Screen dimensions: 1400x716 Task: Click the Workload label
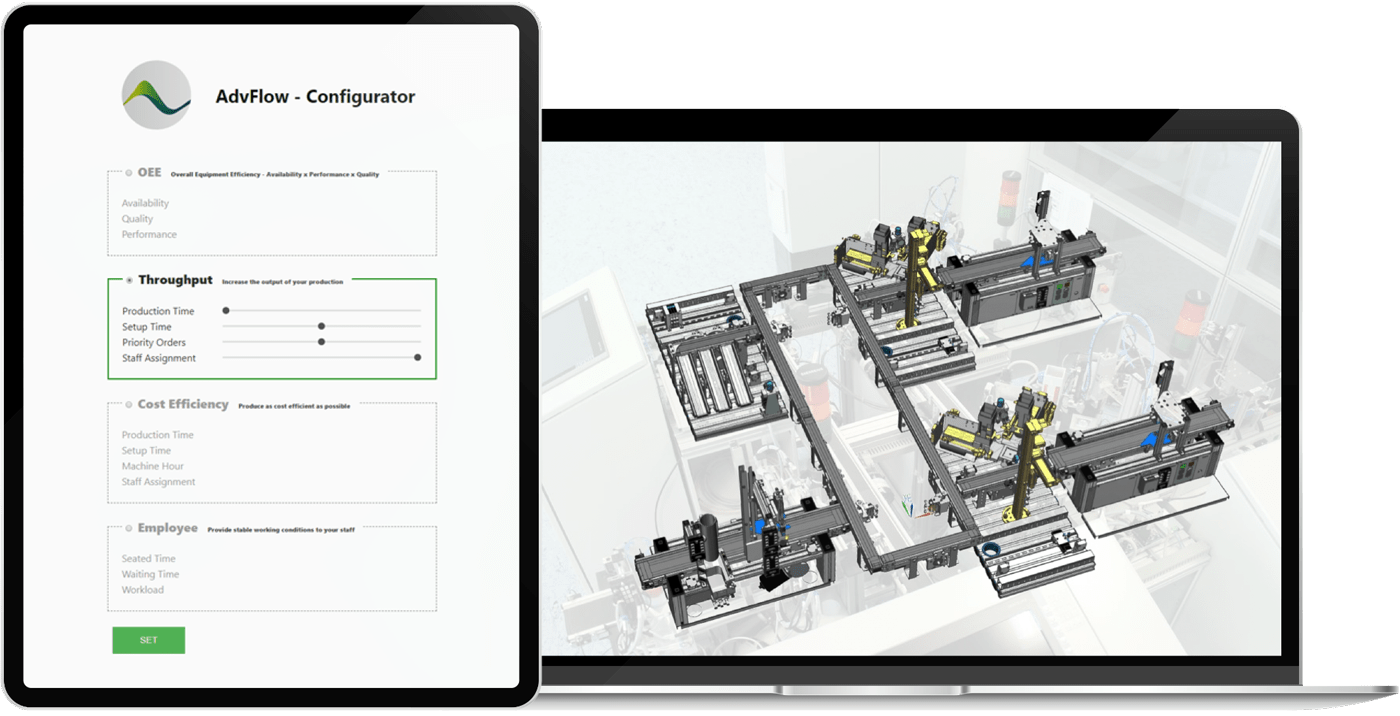[x=142, y=590]
